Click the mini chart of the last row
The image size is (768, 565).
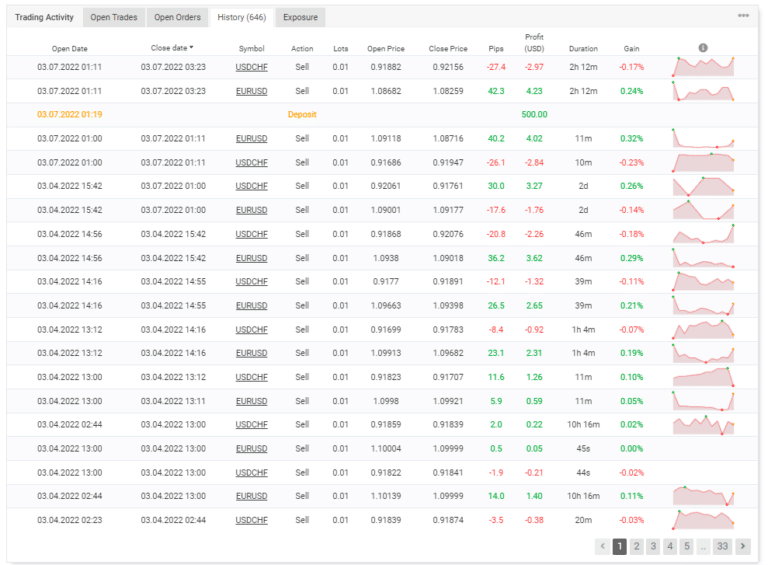pyautogui.click(x=703, y=520)
